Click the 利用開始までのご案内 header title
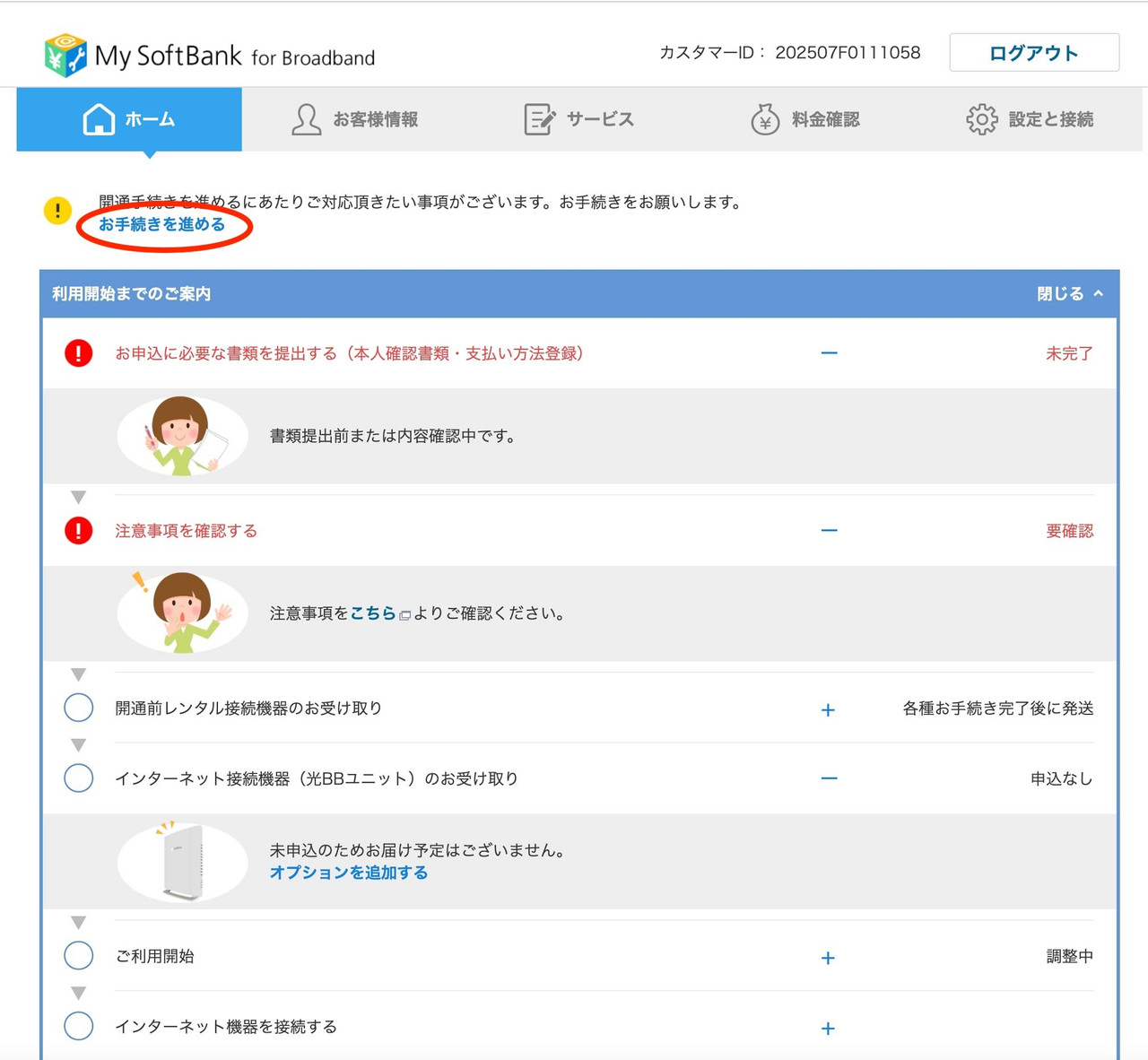1148x1060 pixels. coord(131,294)
